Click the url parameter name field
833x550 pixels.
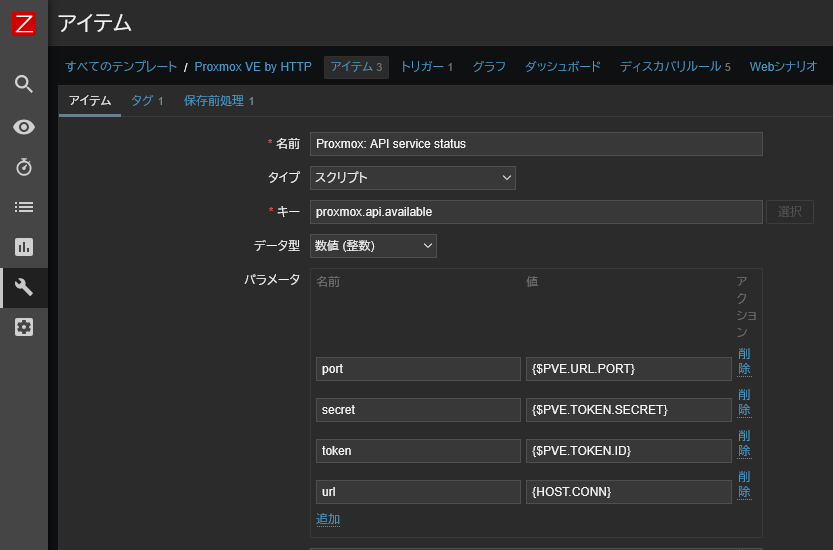pyautogui.click(x=418, y=492)
